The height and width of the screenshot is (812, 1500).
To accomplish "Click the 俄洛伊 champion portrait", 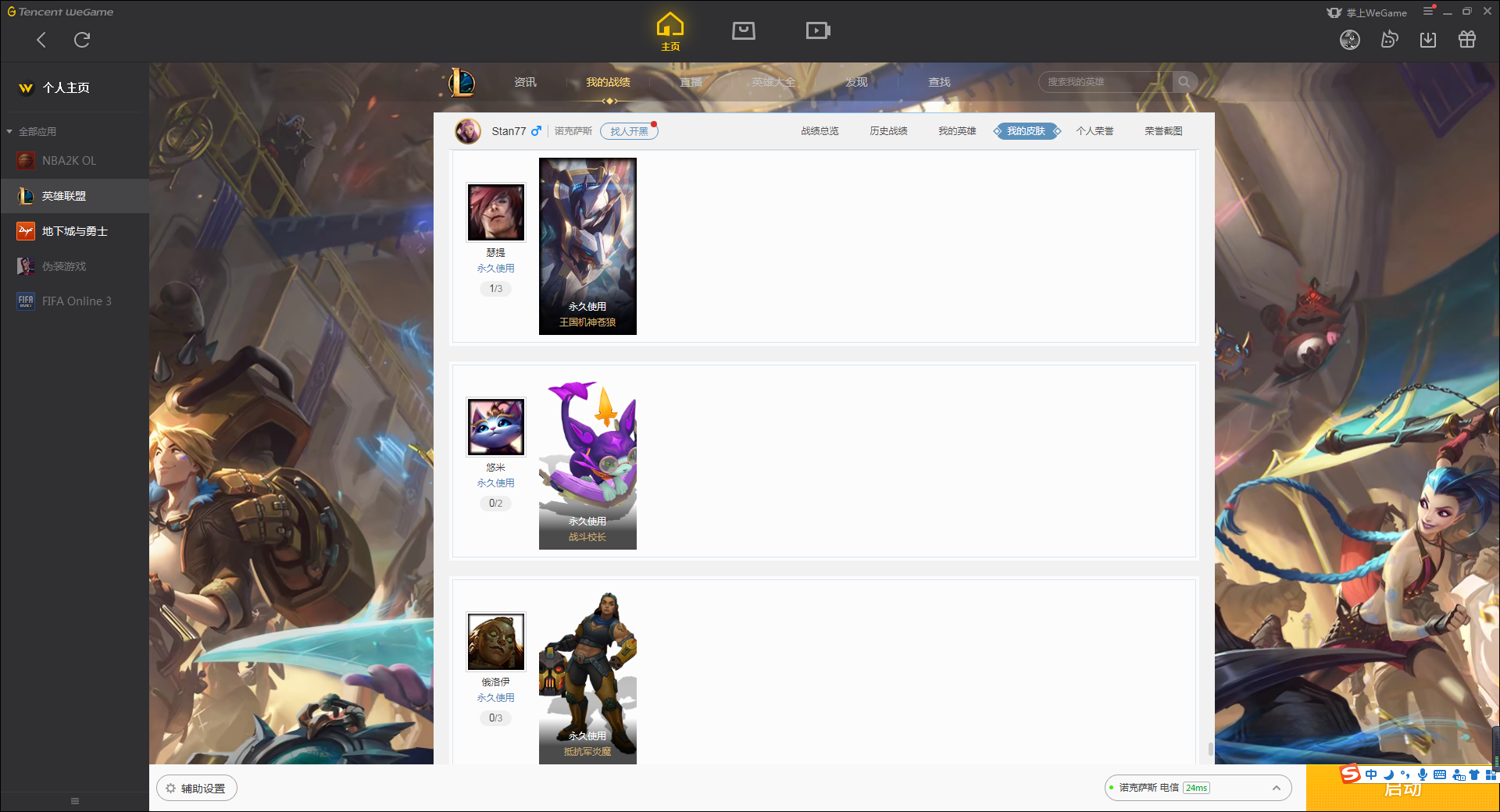I will (x=496, y=642).
